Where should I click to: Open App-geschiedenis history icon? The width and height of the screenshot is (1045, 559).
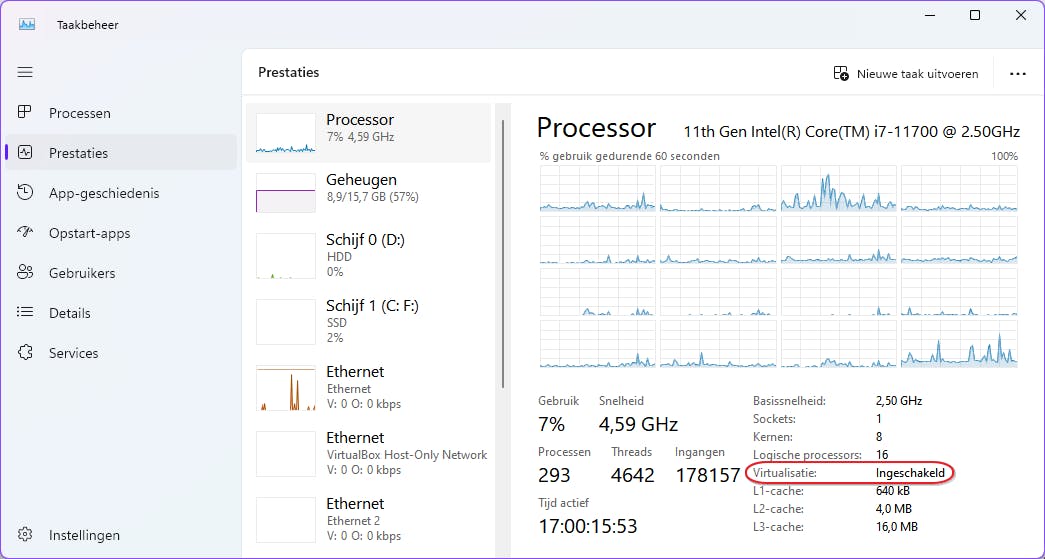26,193
